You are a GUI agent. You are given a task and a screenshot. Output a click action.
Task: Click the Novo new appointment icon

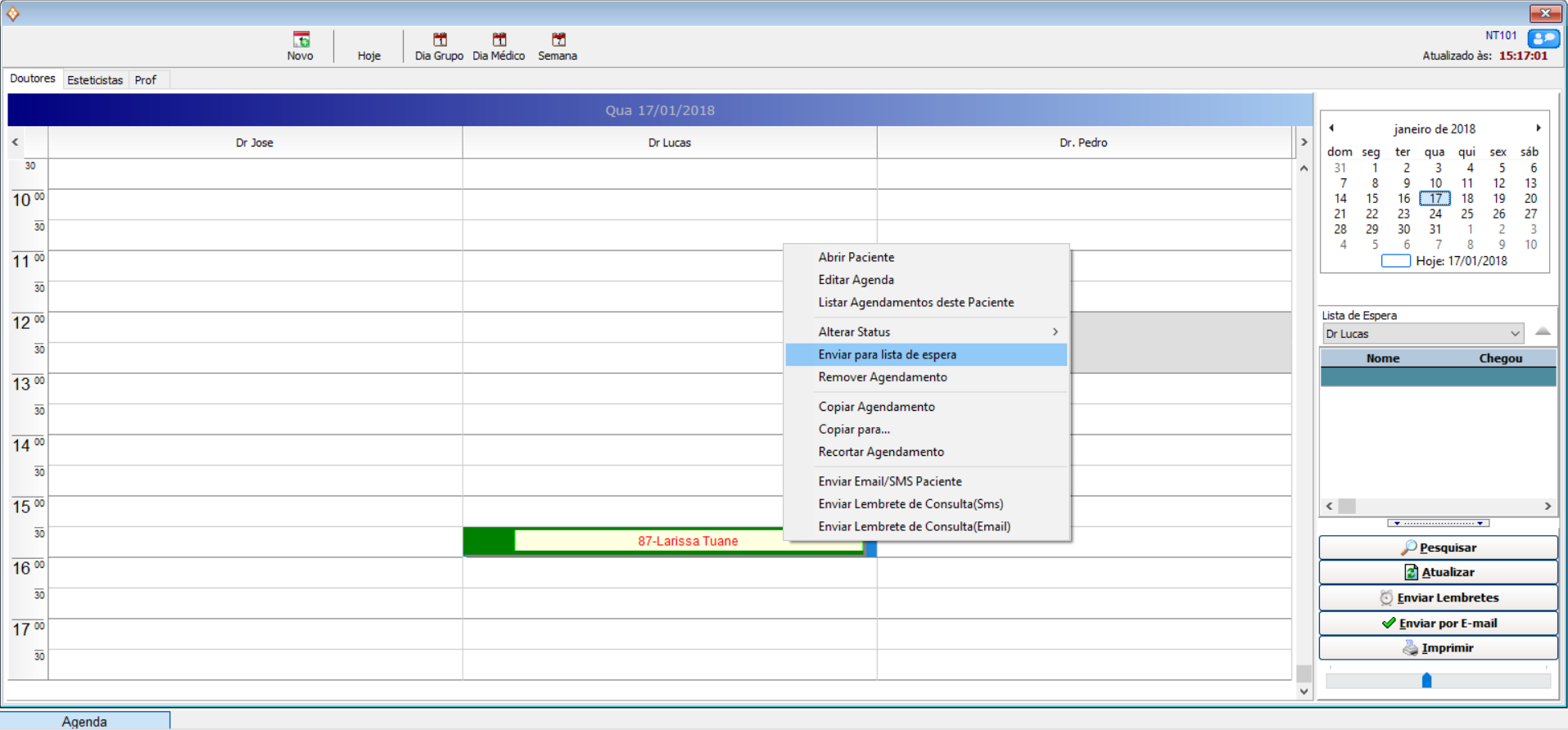click(300, 40)
